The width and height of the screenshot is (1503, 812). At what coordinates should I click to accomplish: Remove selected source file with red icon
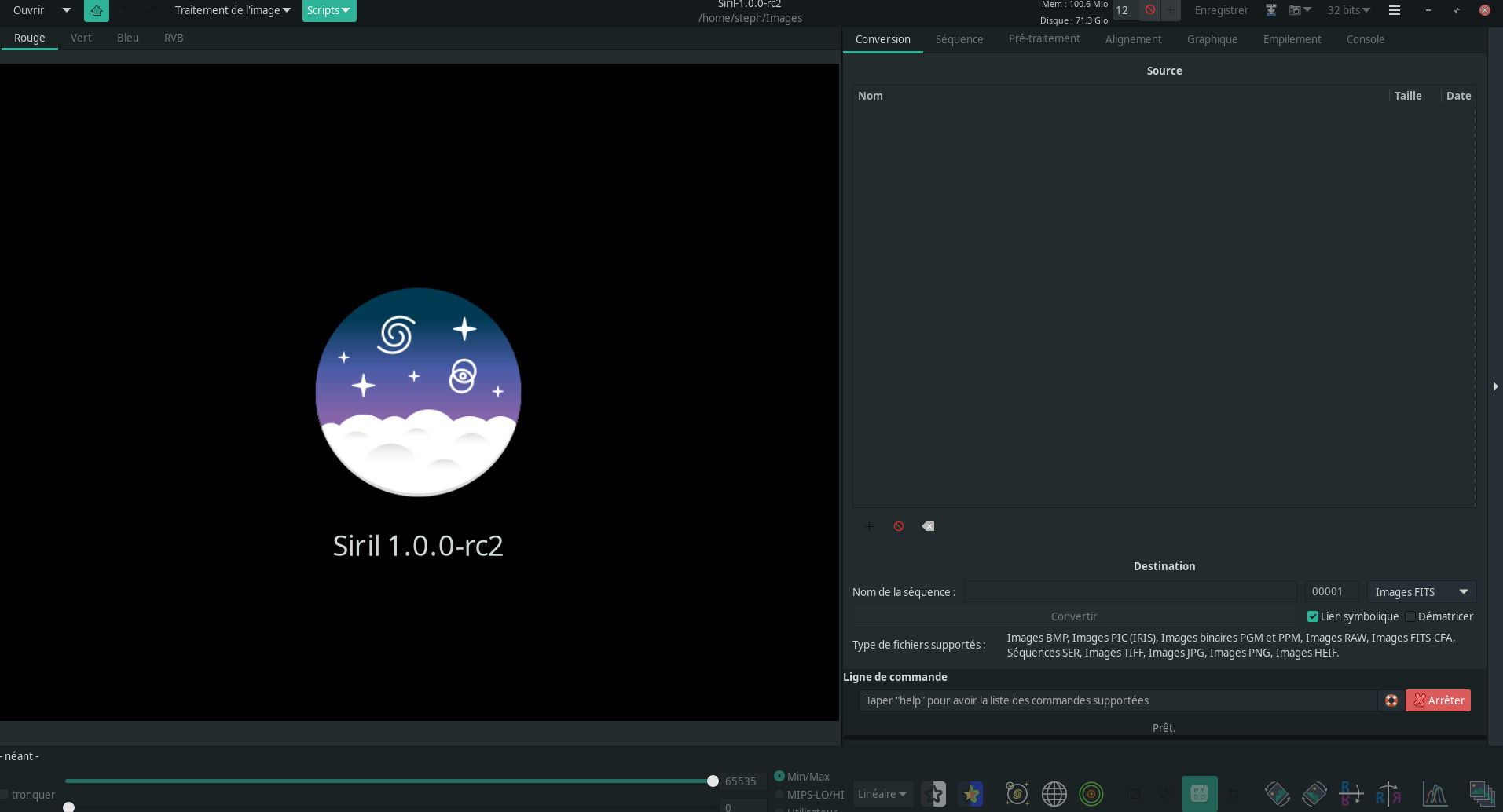(x=899, y=526)
